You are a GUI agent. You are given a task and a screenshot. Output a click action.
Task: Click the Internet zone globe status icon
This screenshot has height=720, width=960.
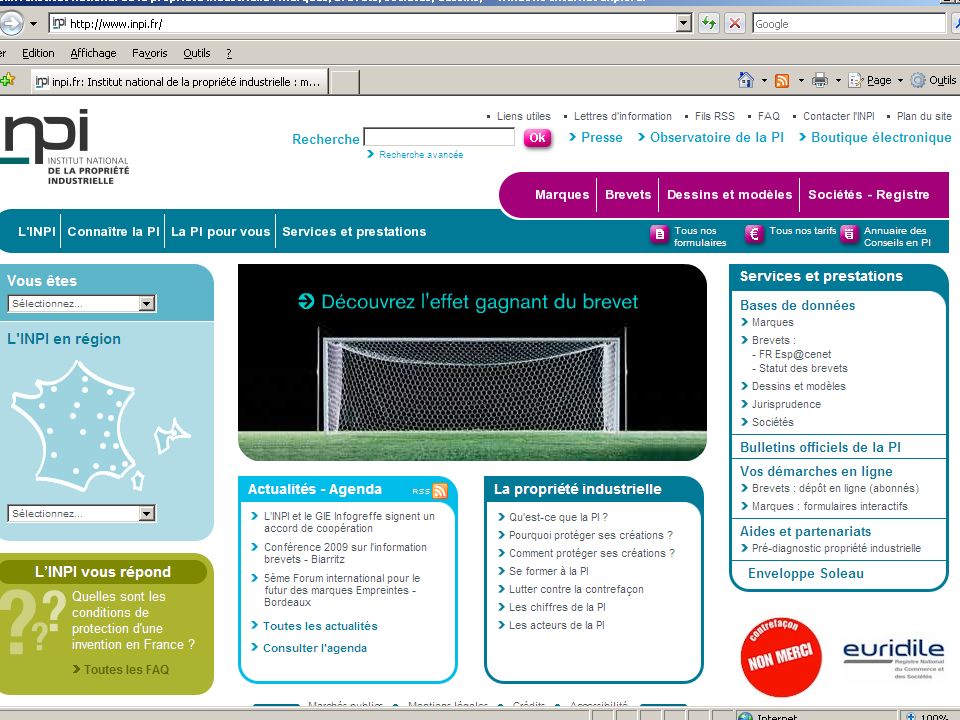[x=744, y=716]
